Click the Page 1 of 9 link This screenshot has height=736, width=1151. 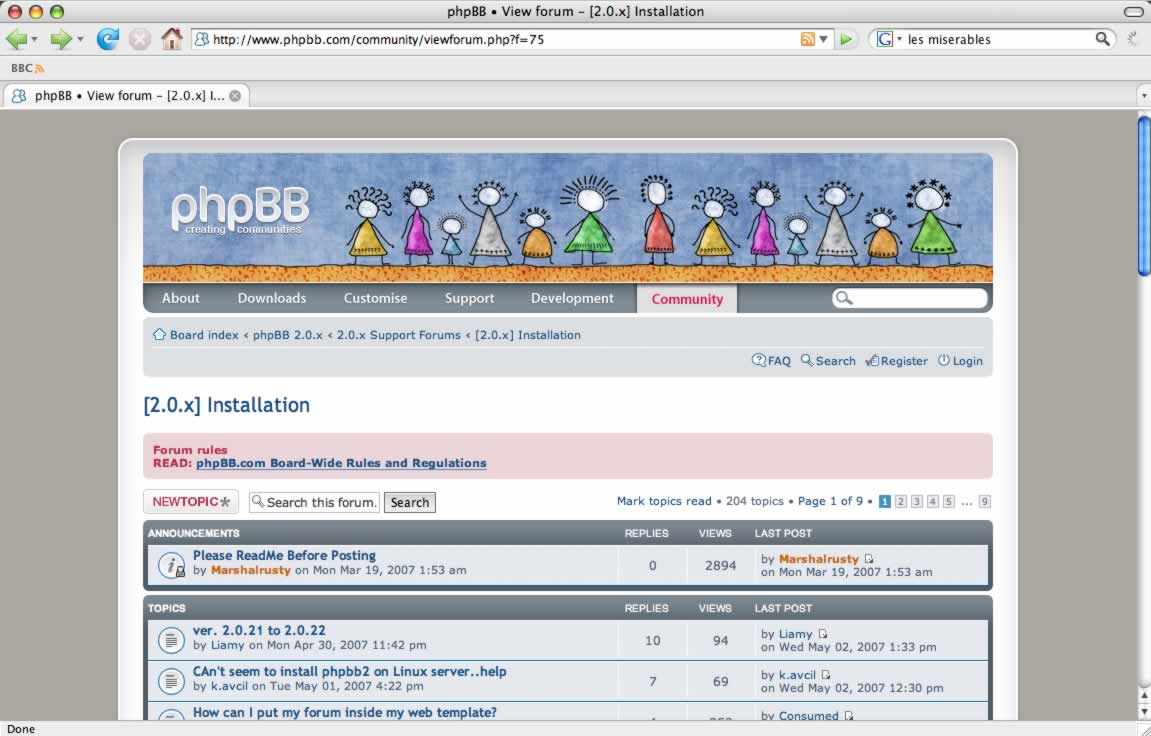830,501
